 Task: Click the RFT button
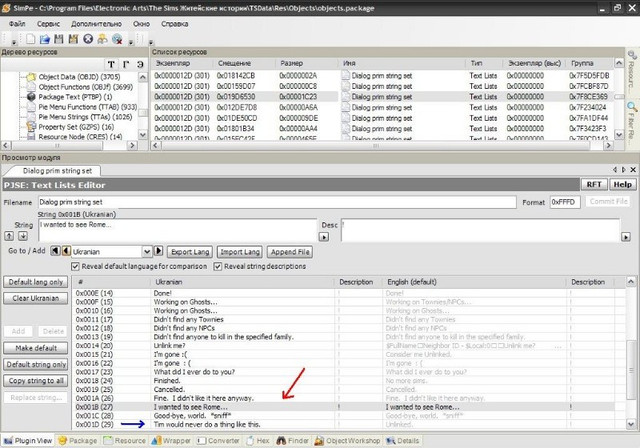click(x=594, y=184)
